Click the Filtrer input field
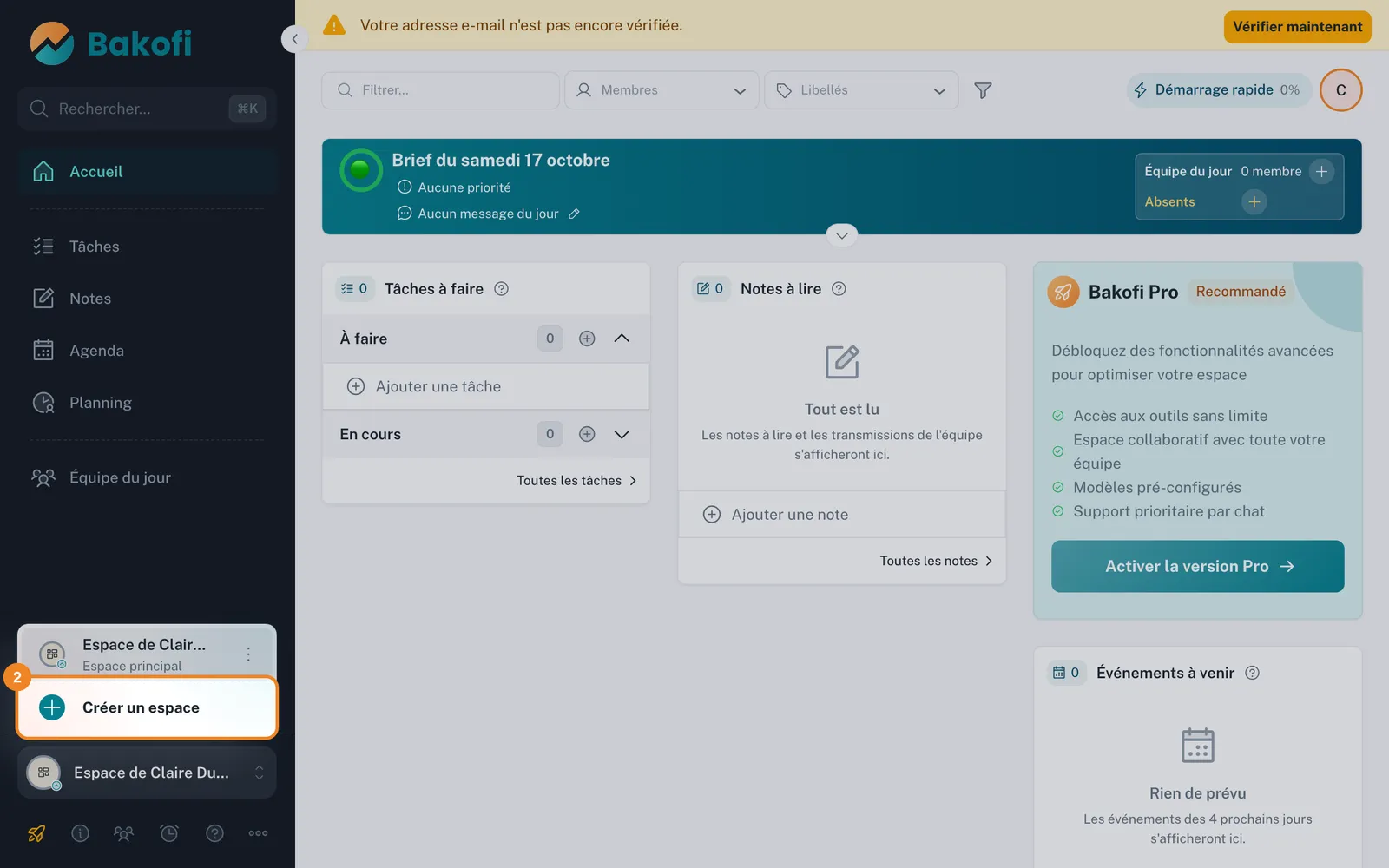 (440, 90)
